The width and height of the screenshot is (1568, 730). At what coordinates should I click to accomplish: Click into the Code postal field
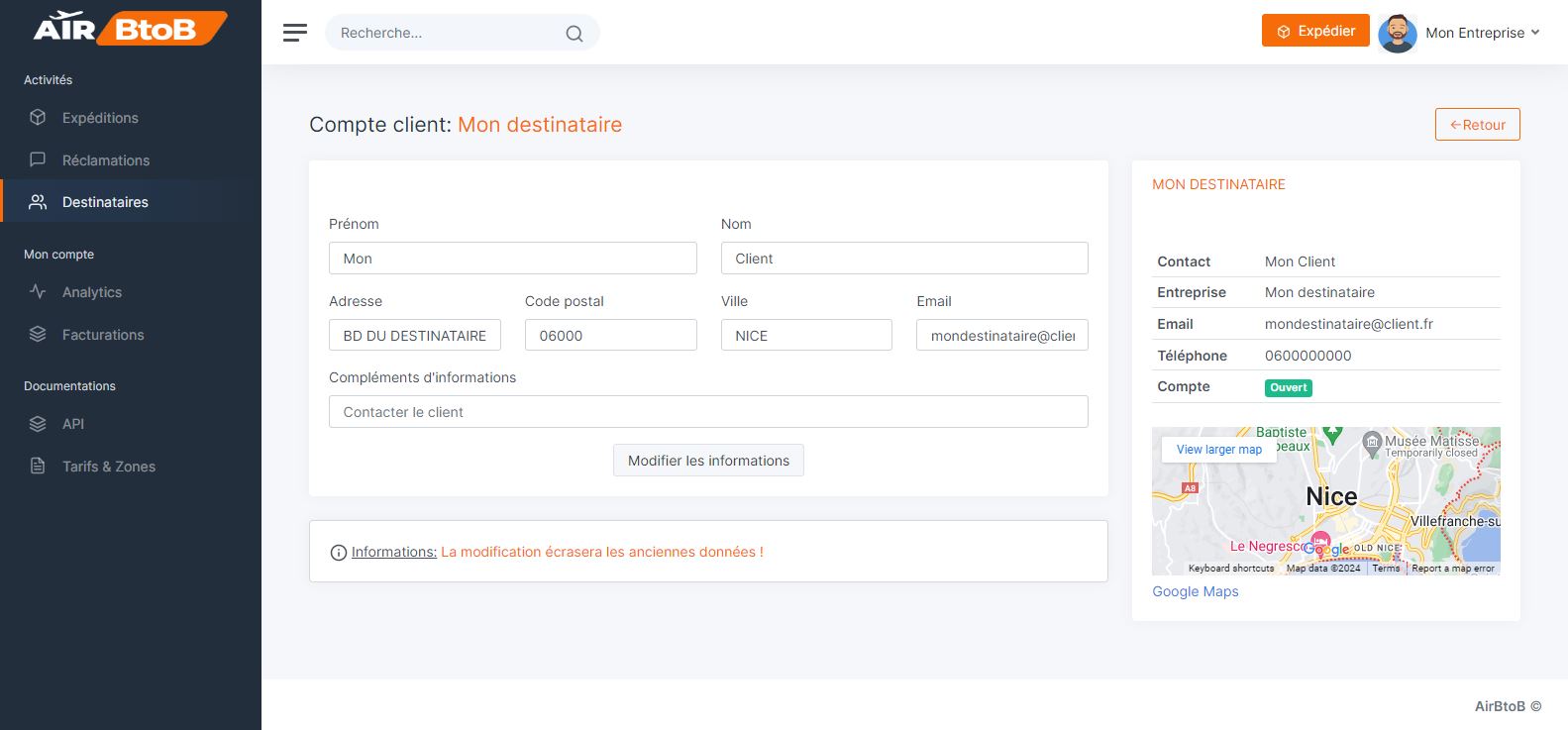coord(610,336)
